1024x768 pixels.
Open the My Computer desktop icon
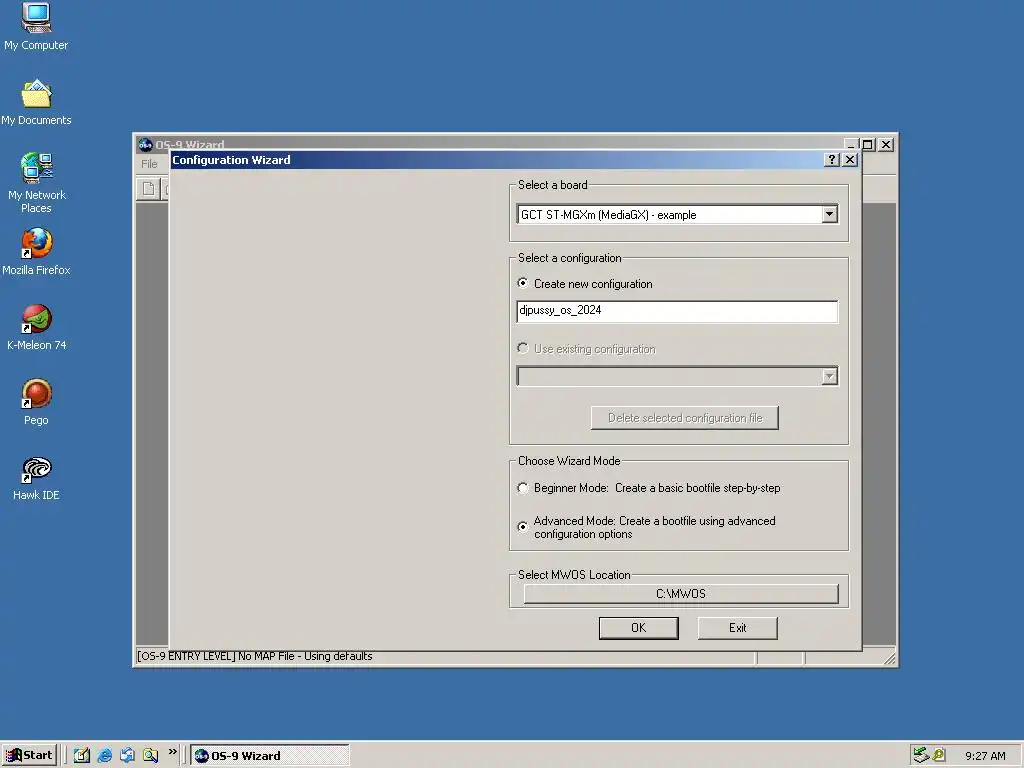(x=36, y=26)
